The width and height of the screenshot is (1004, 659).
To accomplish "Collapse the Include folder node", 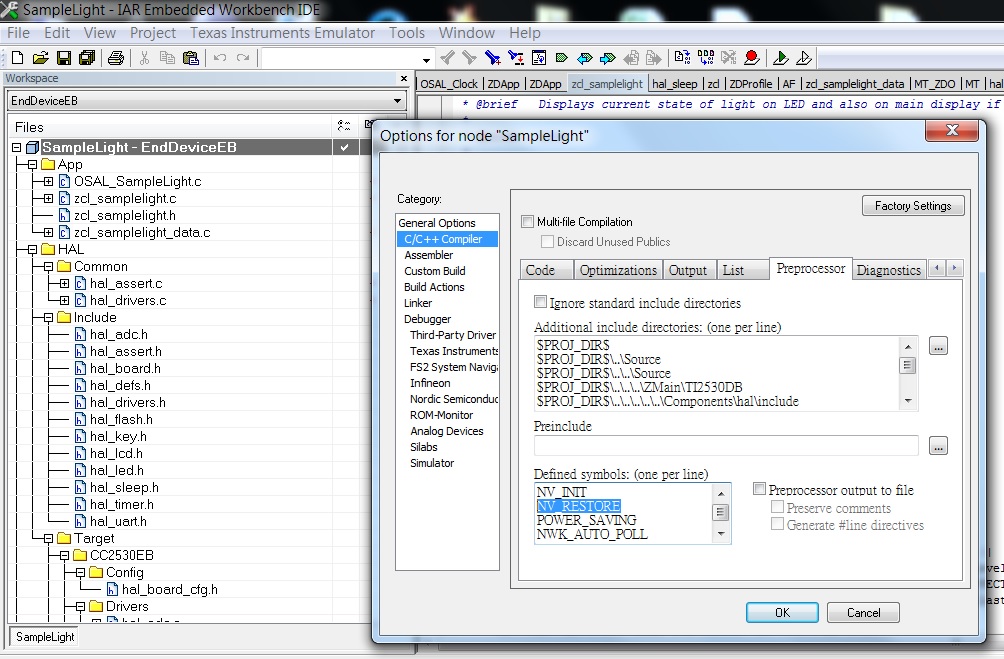I will pos(48,318).
